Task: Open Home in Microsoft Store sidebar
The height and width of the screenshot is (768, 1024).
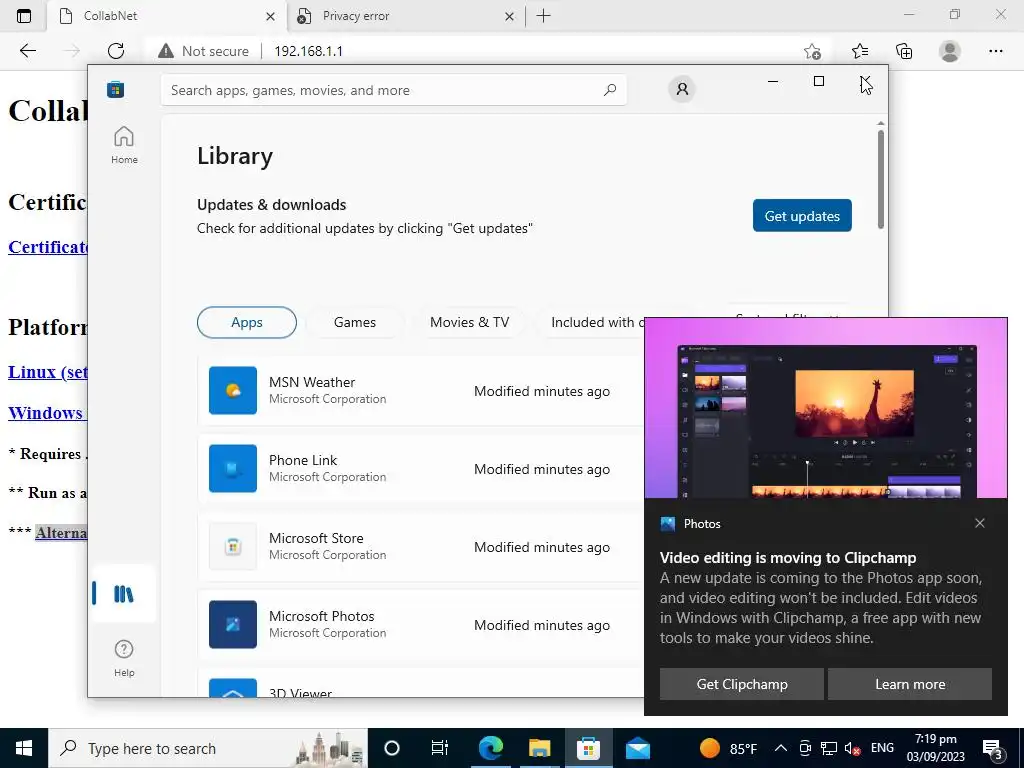Action: (124, 145)
